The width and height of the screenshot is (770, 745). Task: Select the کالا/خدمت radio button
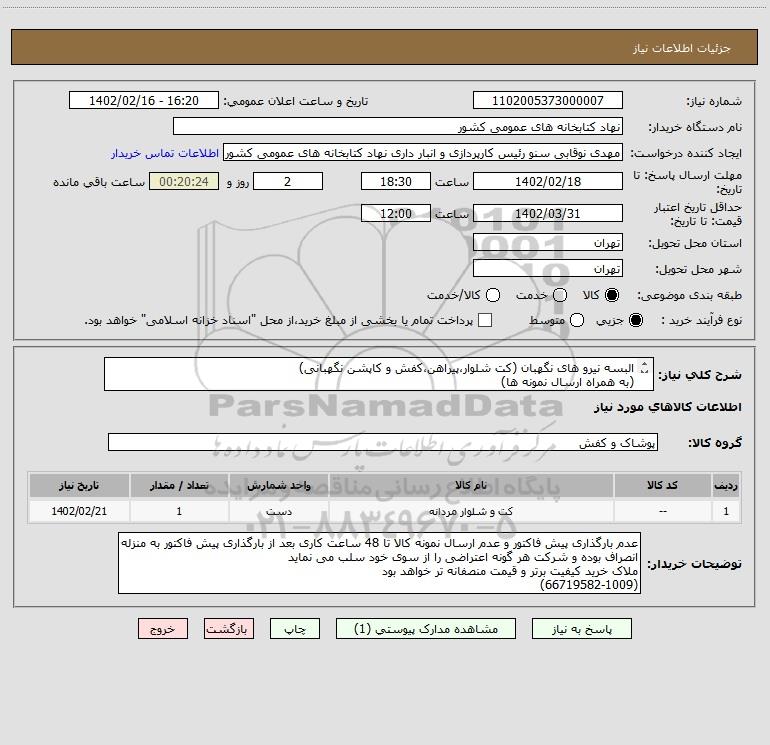(493, 295)
